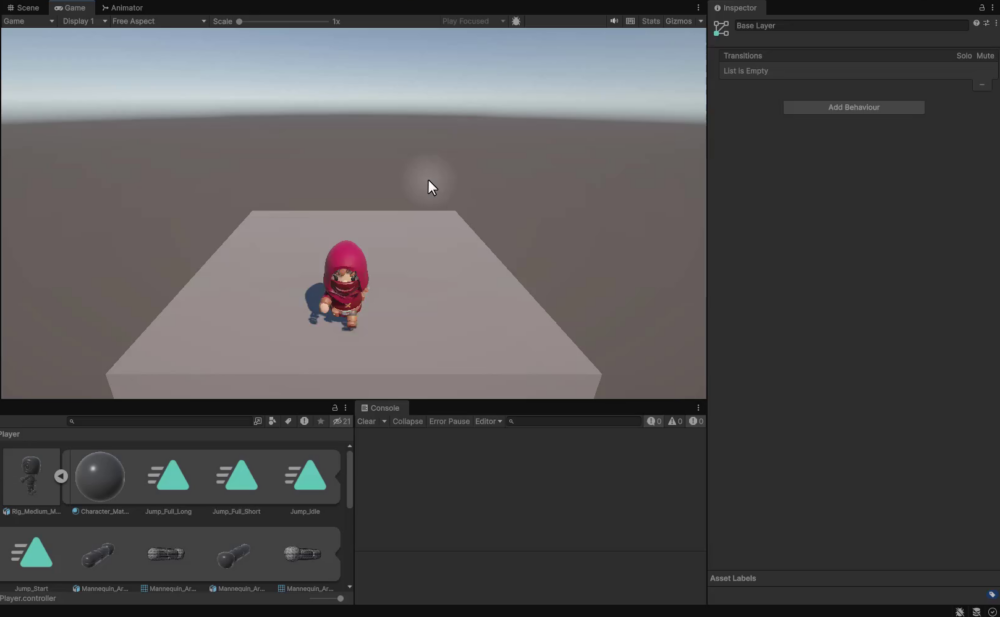The image size is (1000, 617).
Task: Toggle the frame debugger bug icon
Action: click(x=516, y=21)
